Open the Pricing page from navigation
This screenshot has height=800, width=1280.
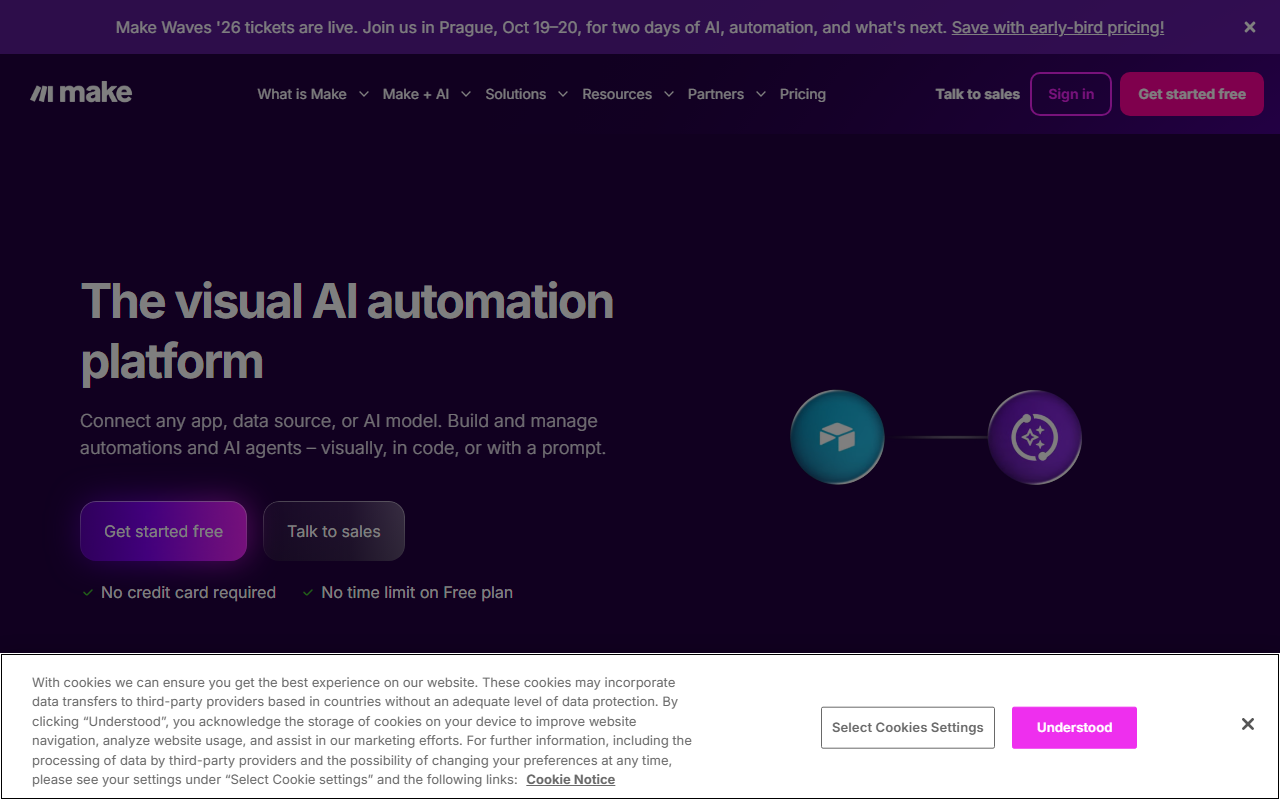point(803,94)
